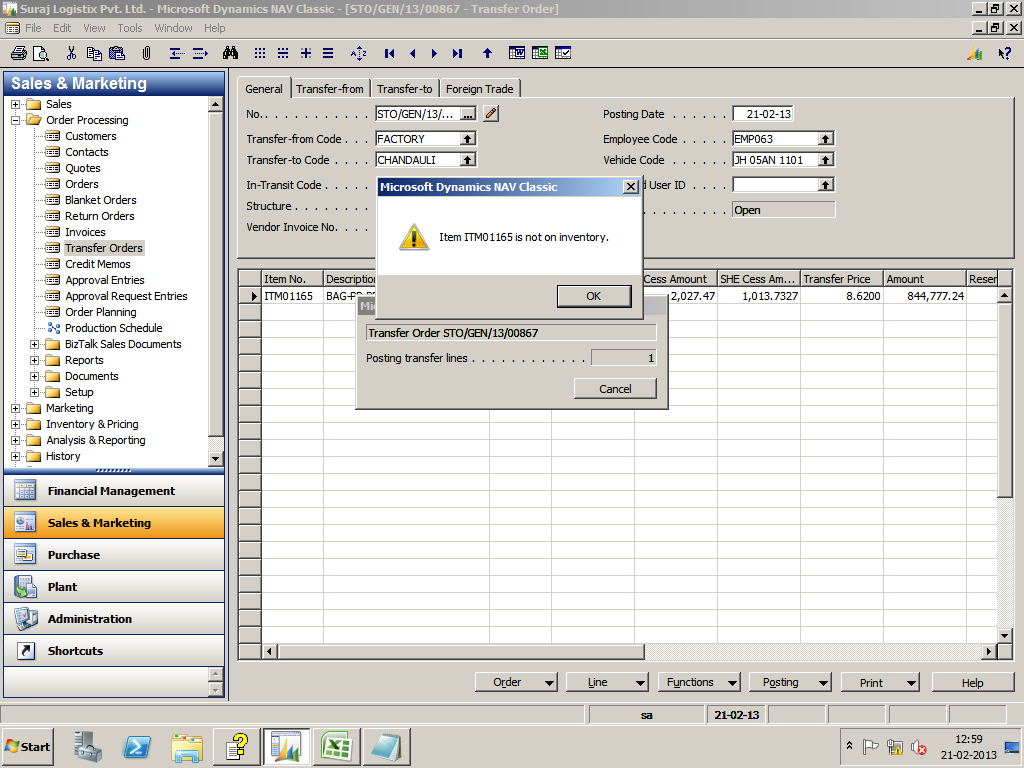Open Employee Code lookup arrow
Viewport: 1024px width, 768px height.
point(825,139)
